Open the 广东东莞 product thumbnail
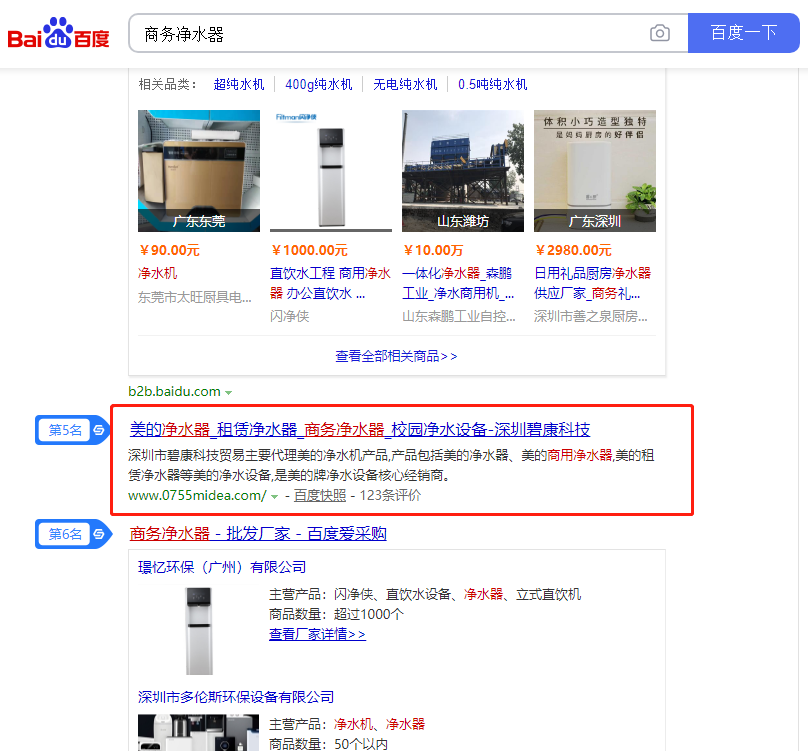Screen dimensions: 808x751 click(x=199, y=171)
